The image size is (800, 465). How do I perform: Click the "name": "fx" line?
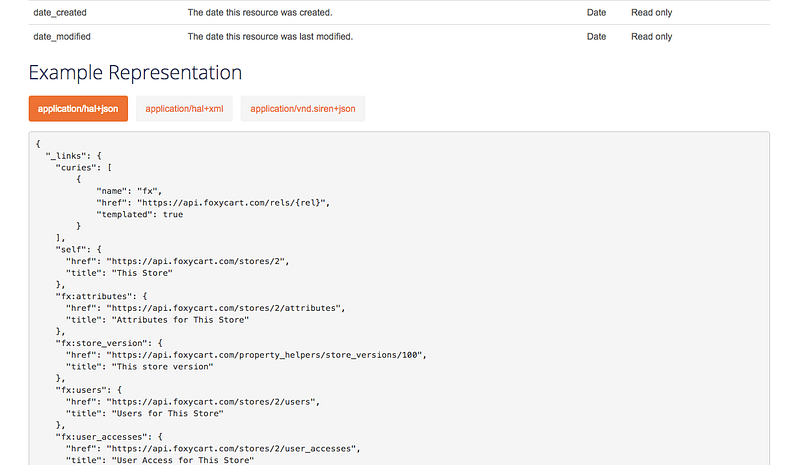pyautogui.click(x=129, y=191)
